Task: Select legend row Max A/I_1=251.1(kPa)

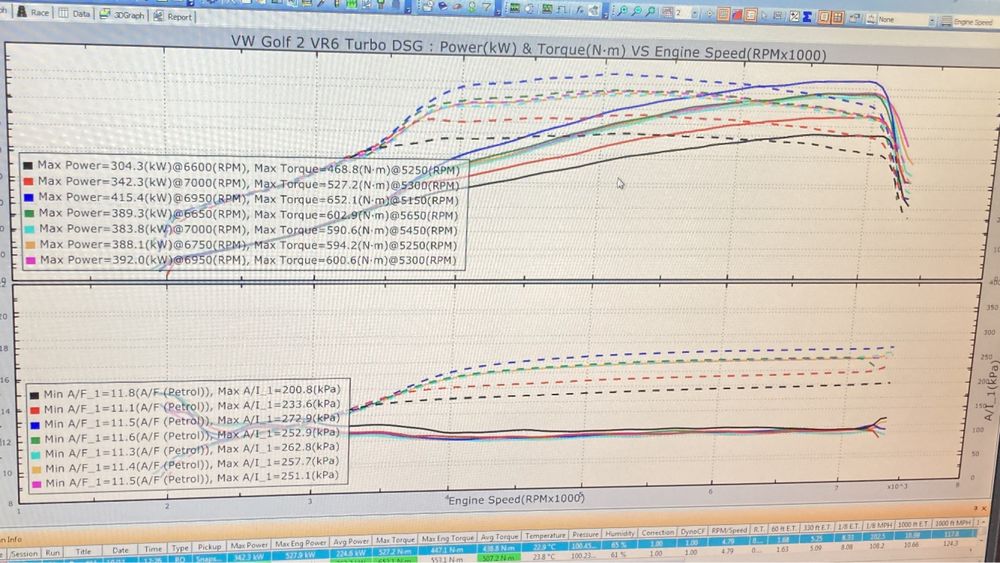Action: [x=185, y=478]
